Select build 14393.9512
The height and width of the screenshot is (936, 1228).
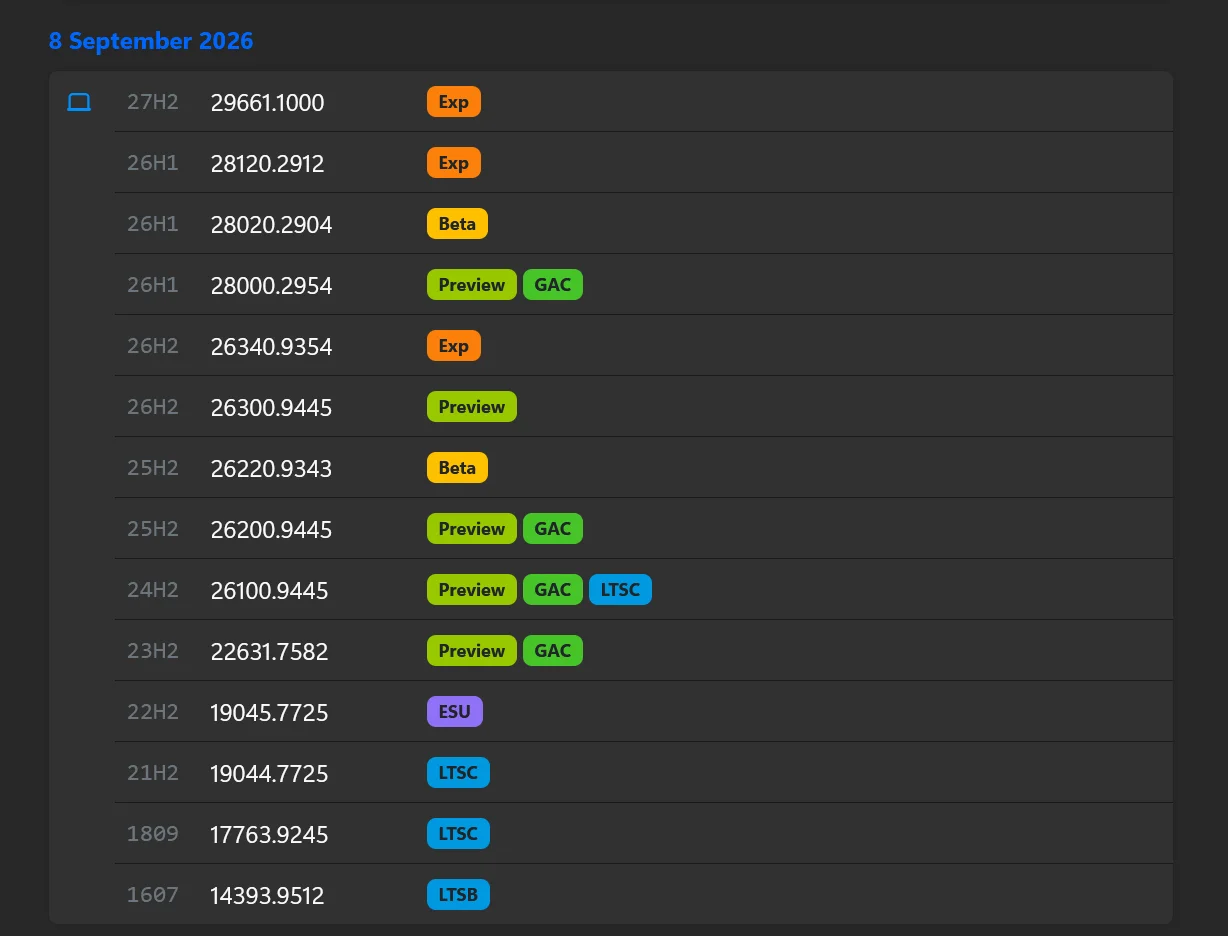pyautogui.click(x=267, y=895)
